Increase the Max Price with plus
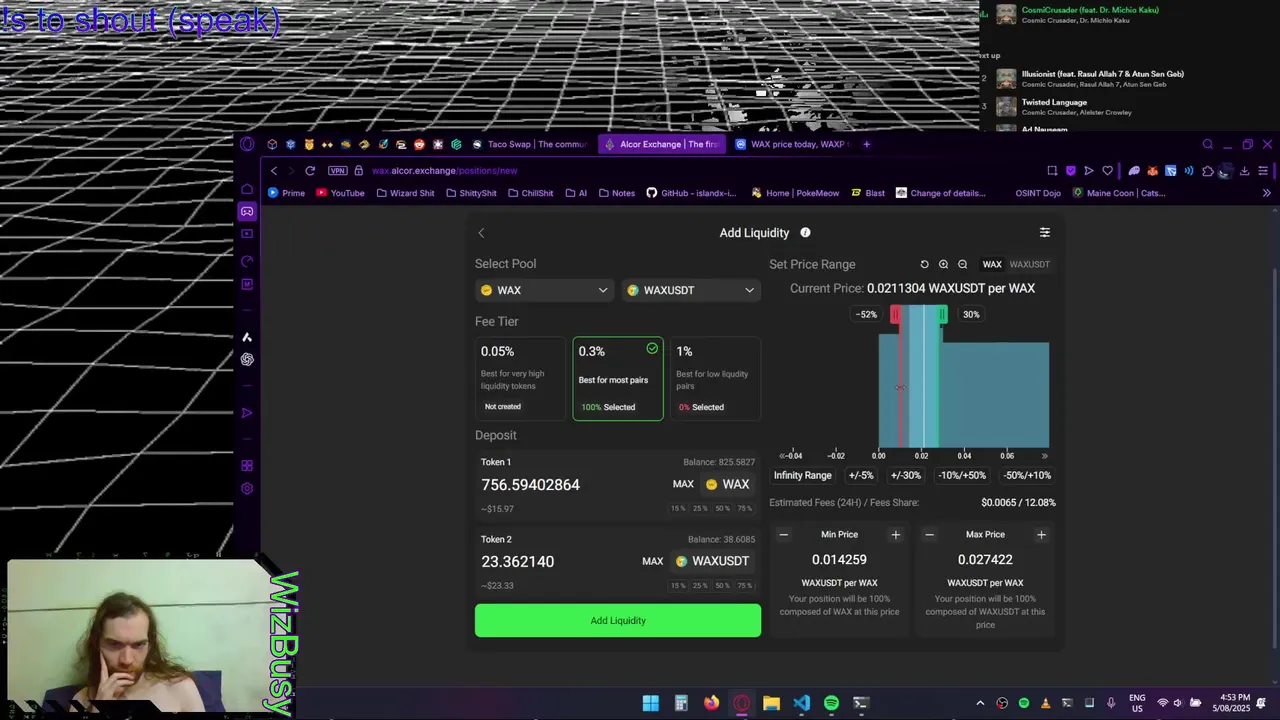The width and height of the screenshot is (1280, 720). click(1041, 535)
